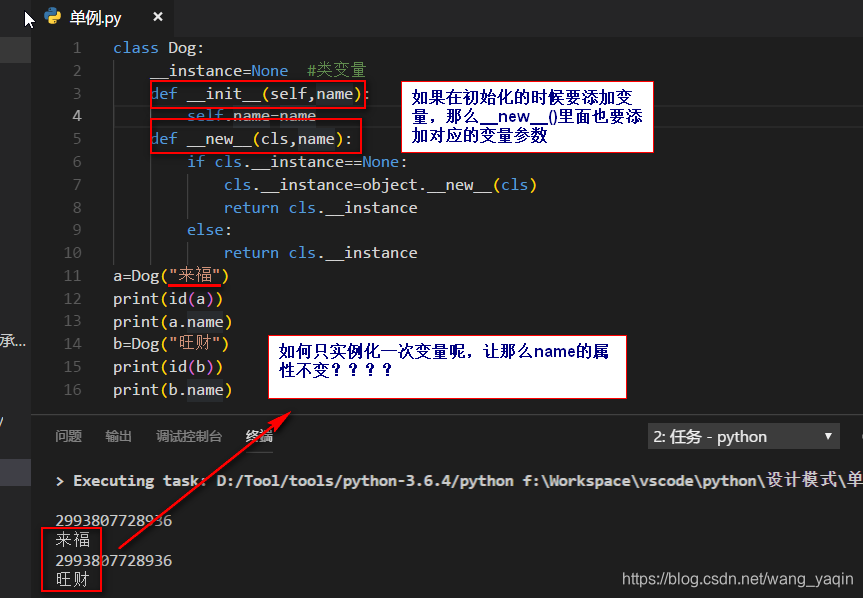Click line number 11 in gutter
Viewport: 863px width, 598px height.
[72, 276]
